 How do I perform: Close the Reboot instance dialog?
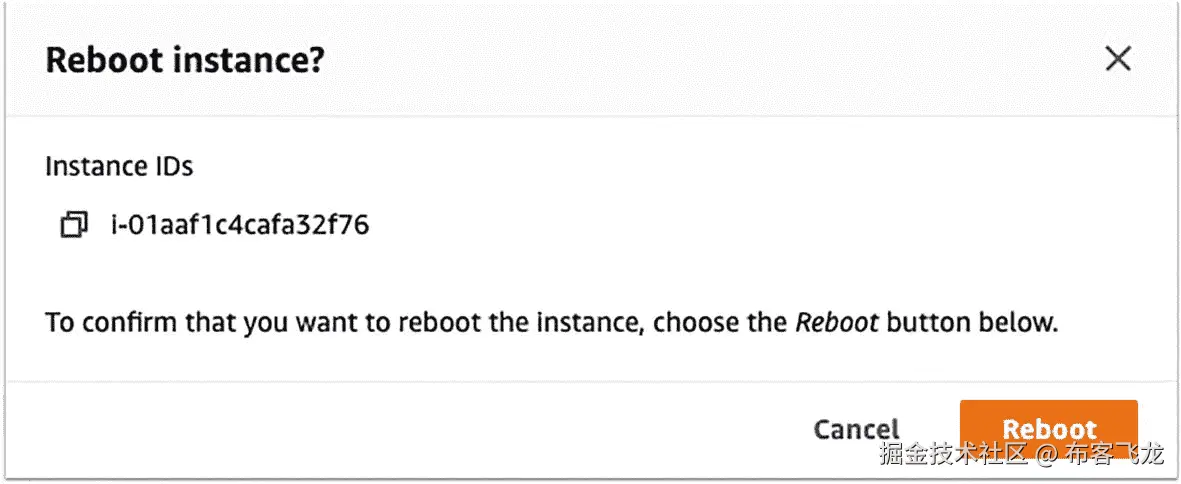click(1117, 59)
